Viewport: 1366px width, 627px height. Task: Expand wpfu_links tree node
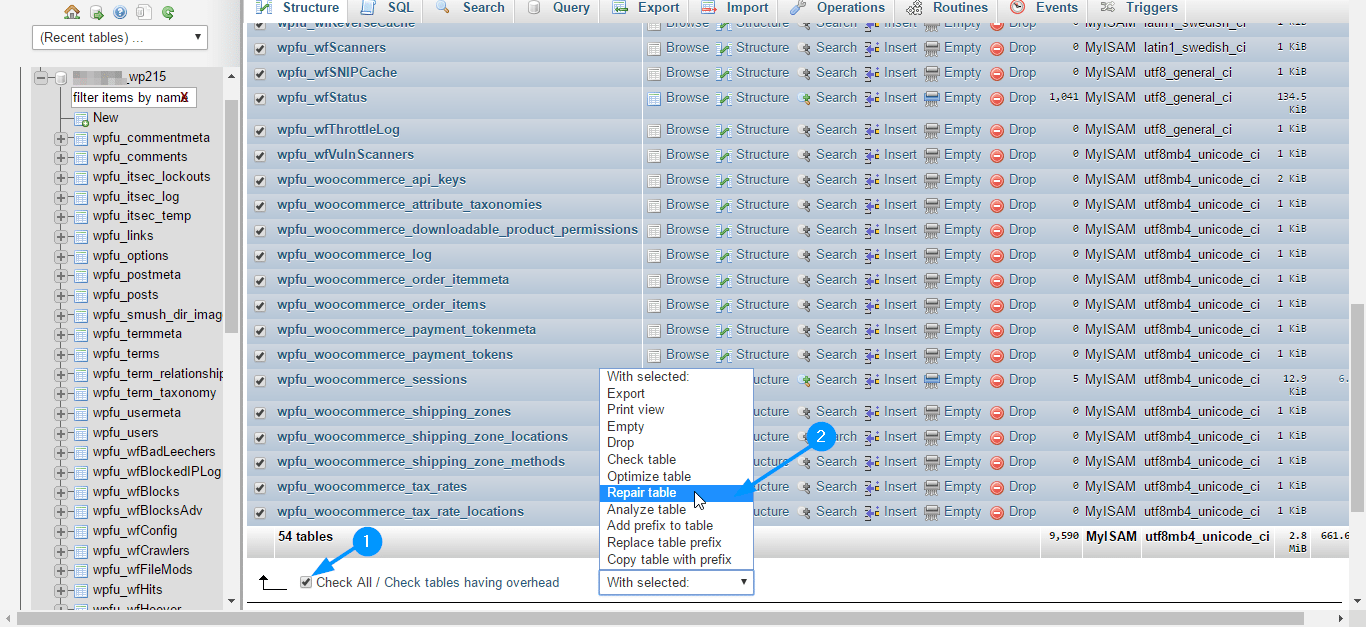click(x=61, y=236)
